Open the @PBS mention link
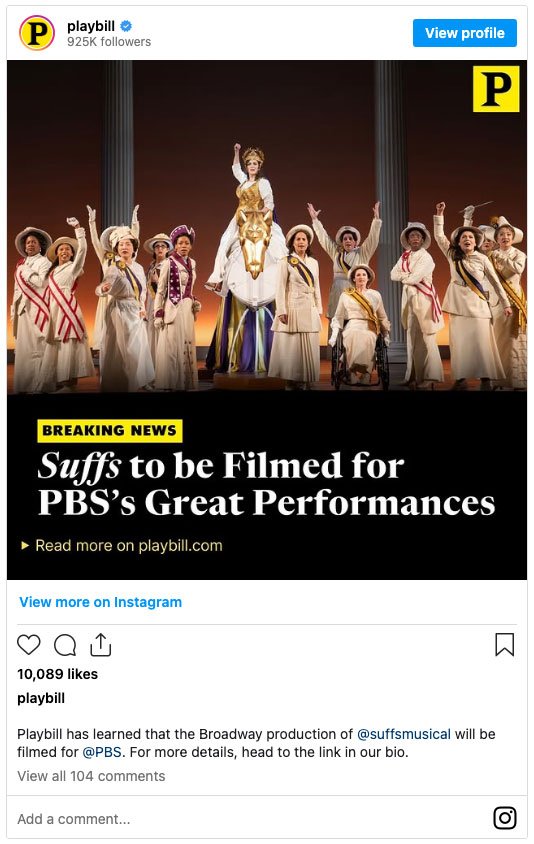 tap(102, 752)
